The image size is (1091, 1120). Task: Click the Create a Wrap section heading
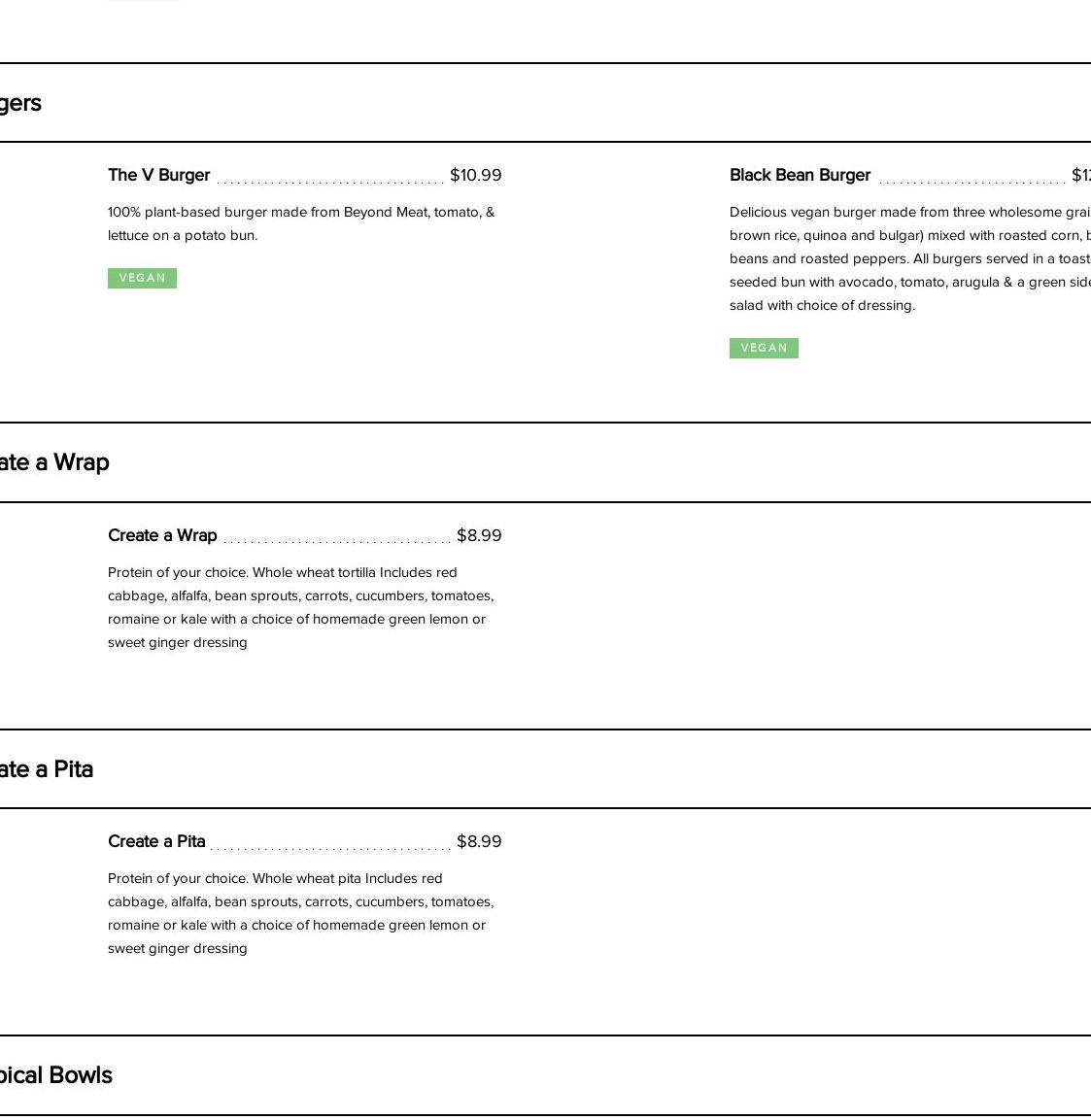point(54,462)
